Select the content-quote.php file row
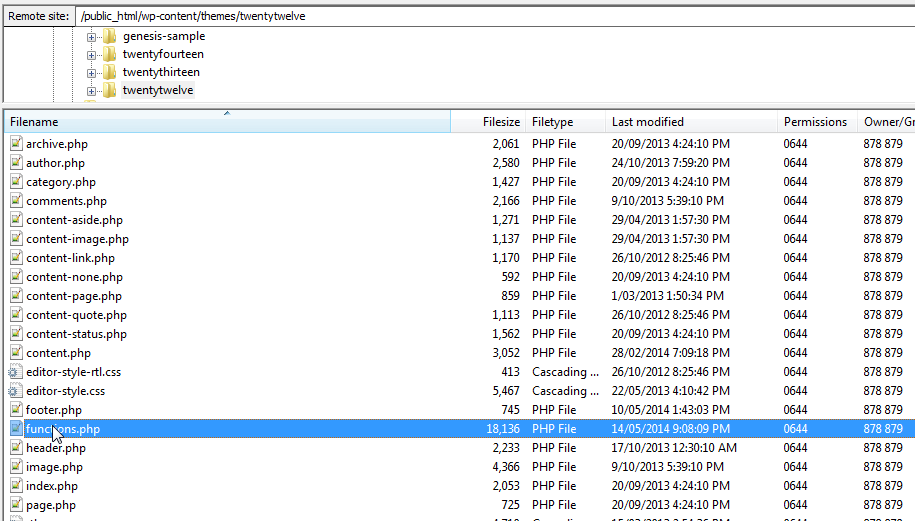 (x=76, y=315)
